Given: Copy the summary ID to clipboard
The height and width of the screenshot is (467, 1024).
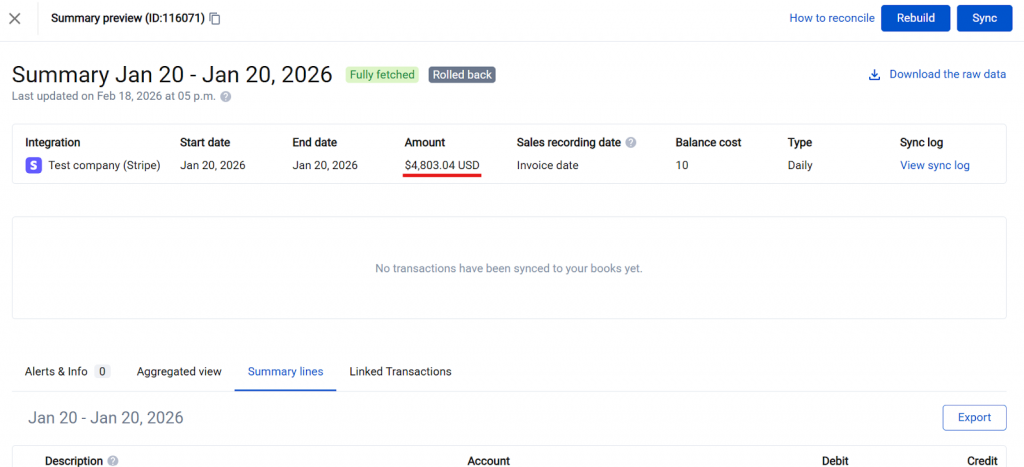Looking at the screenshot, I should (215, 19).
